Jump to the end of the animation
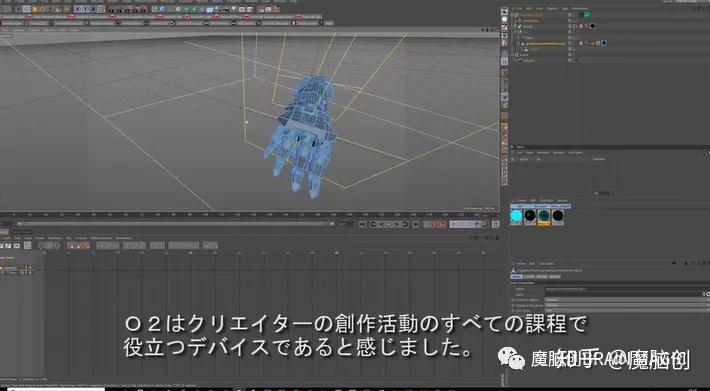 (x=415, y=224)
